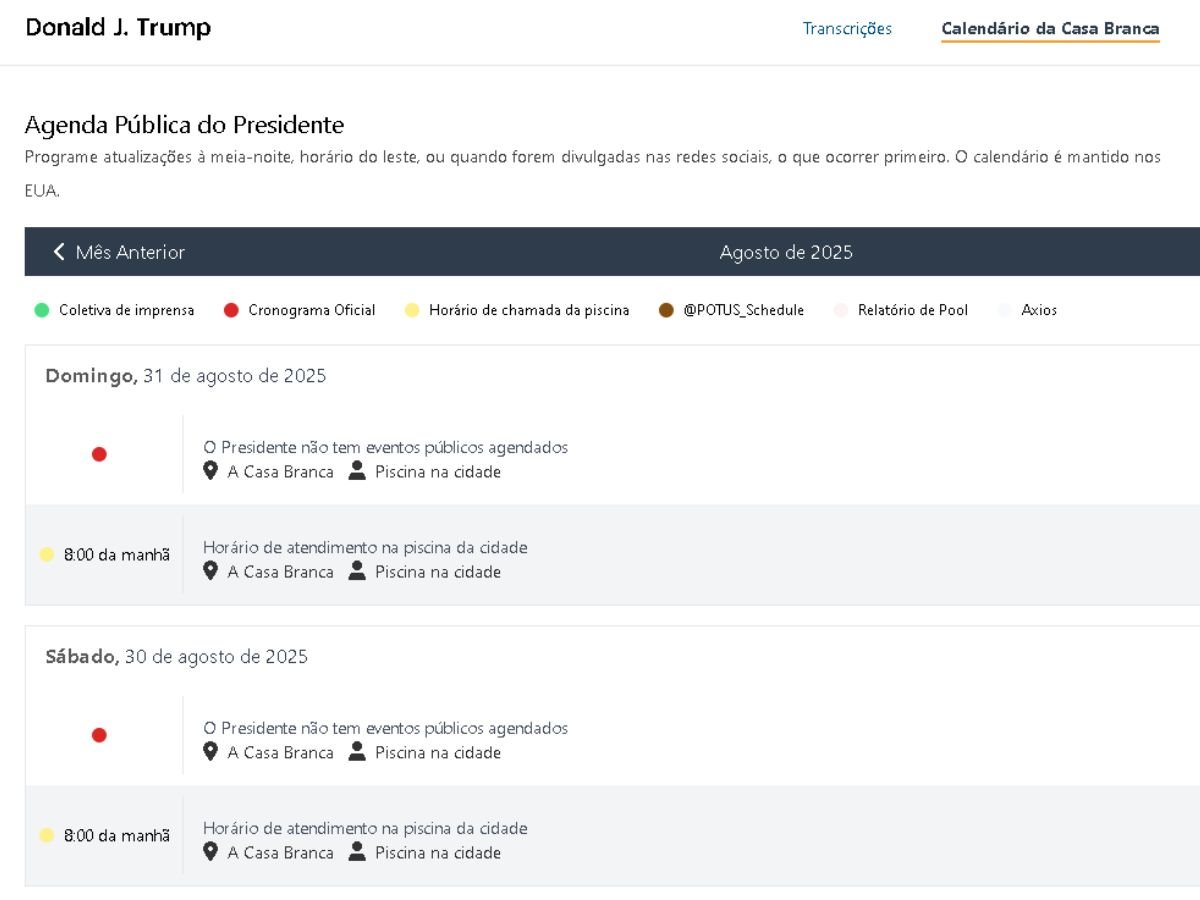Image resolution: width=1200 pixels, height=900 pixels.
Task: Click the green Coletiva de imprensa dot
Action: [41, 310]
